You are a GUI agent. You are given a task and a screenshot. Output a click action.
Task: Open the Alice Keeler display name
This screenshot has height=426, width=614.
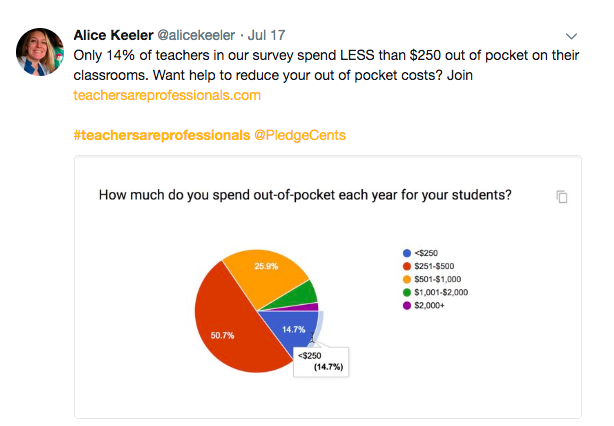(x=113, y=35)
